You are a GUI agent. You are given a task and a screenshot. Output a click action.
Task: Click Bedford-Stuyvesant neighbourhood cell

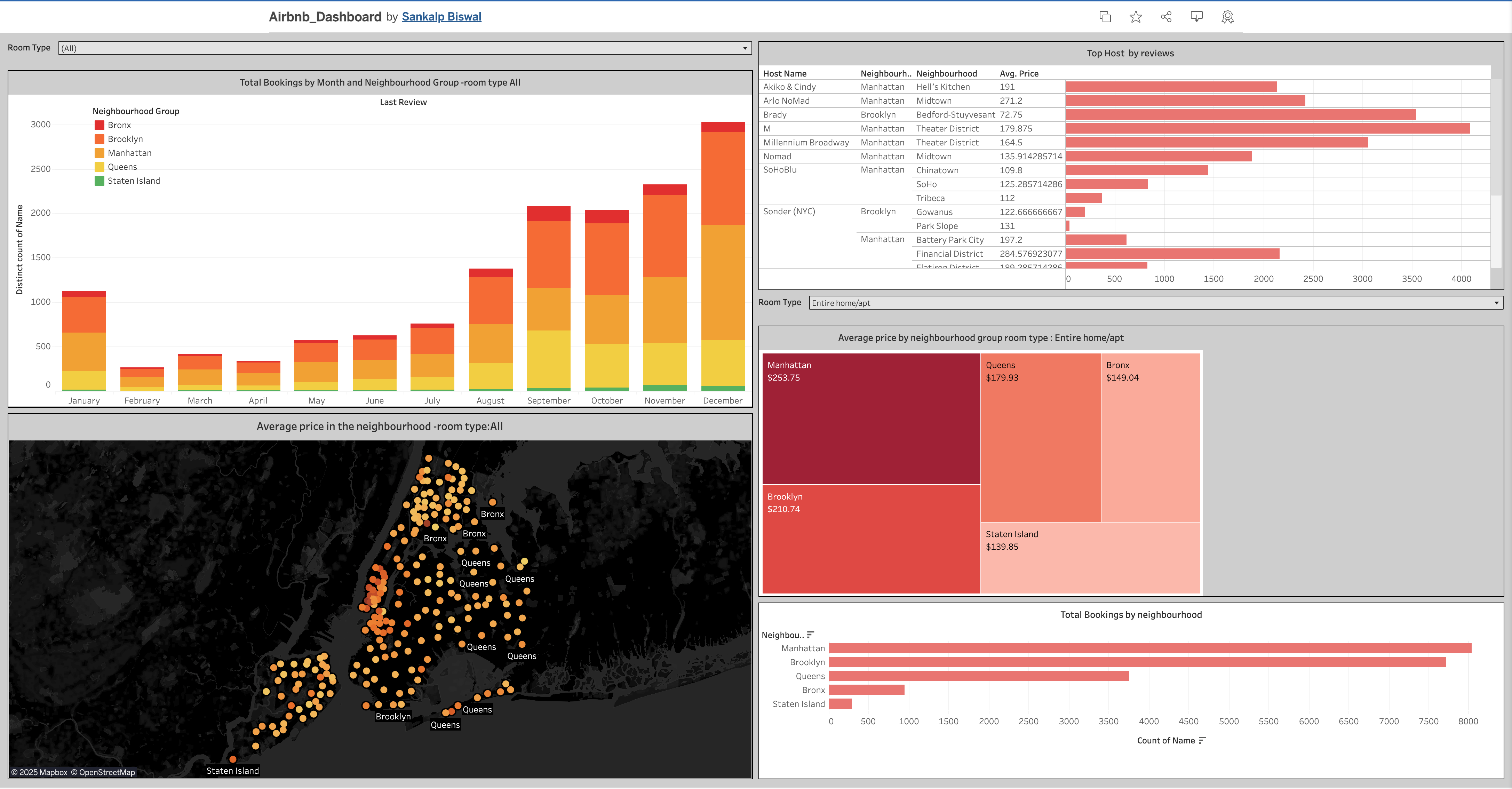point(956,114)
